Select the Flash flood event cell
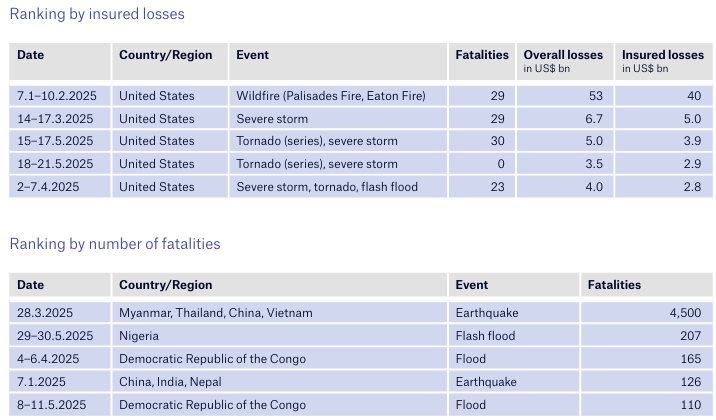 514,336
